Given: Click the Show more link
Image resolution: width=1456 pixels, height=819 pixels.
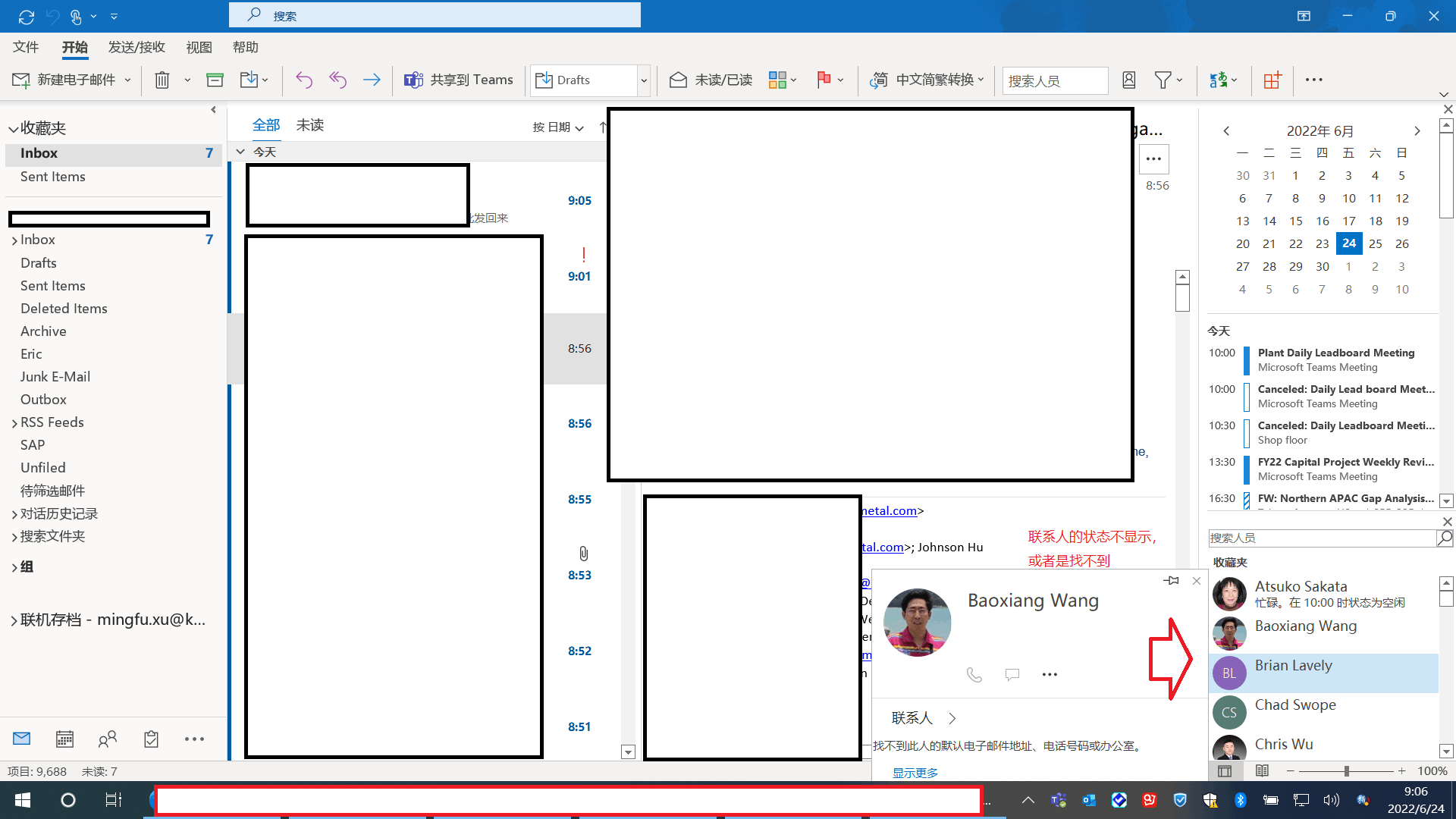Looking at the screenshot, I should point(915,773).
